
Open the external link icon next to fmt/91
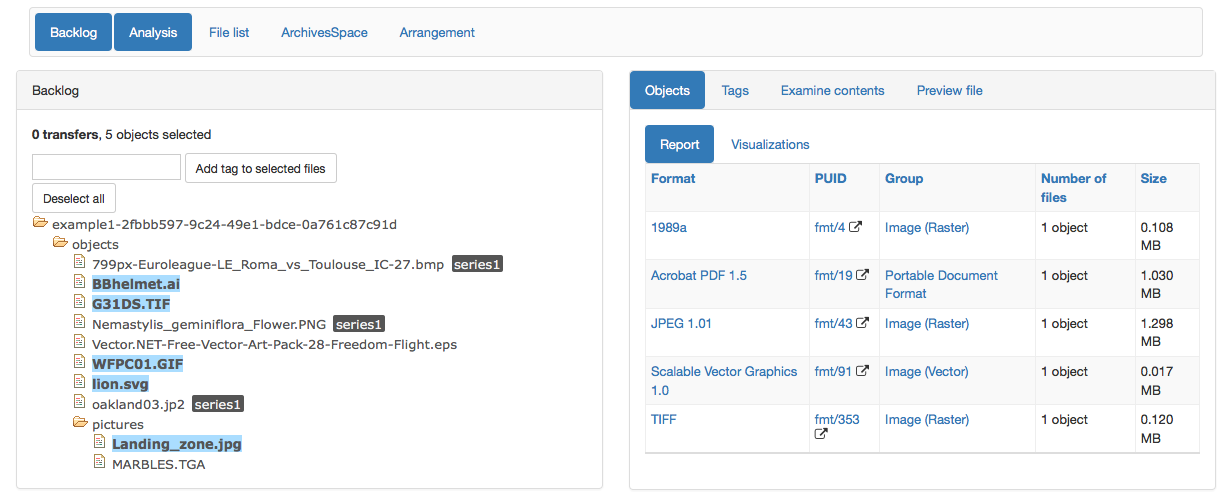862,372
